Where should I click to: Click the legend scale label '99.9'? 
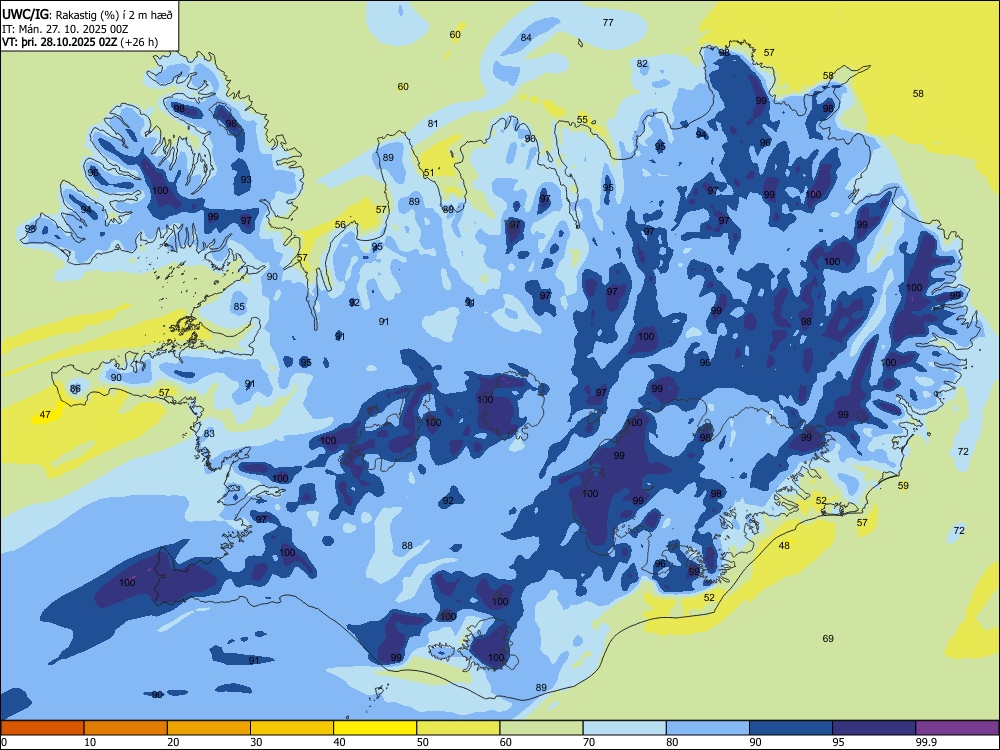(x=926, y=742)
